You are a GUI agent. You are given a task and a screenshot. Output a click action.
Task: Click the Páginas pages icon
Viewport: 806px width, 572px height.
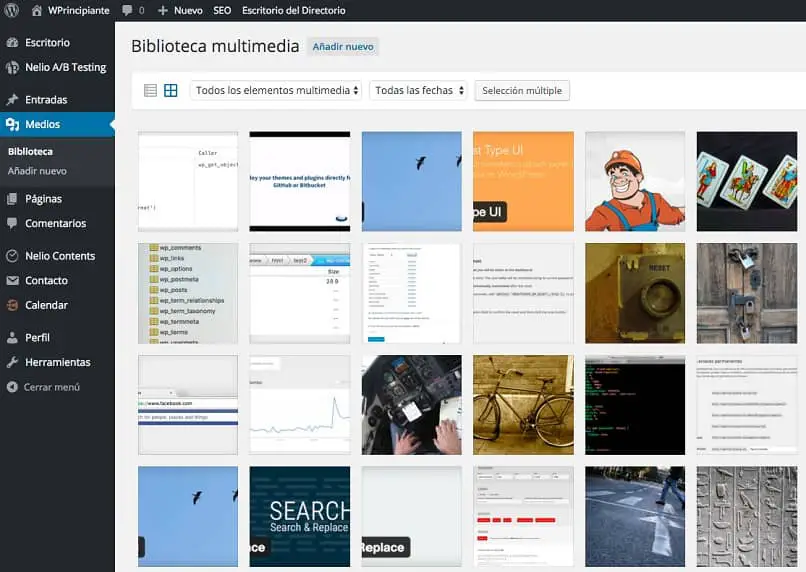click(12, 199)
